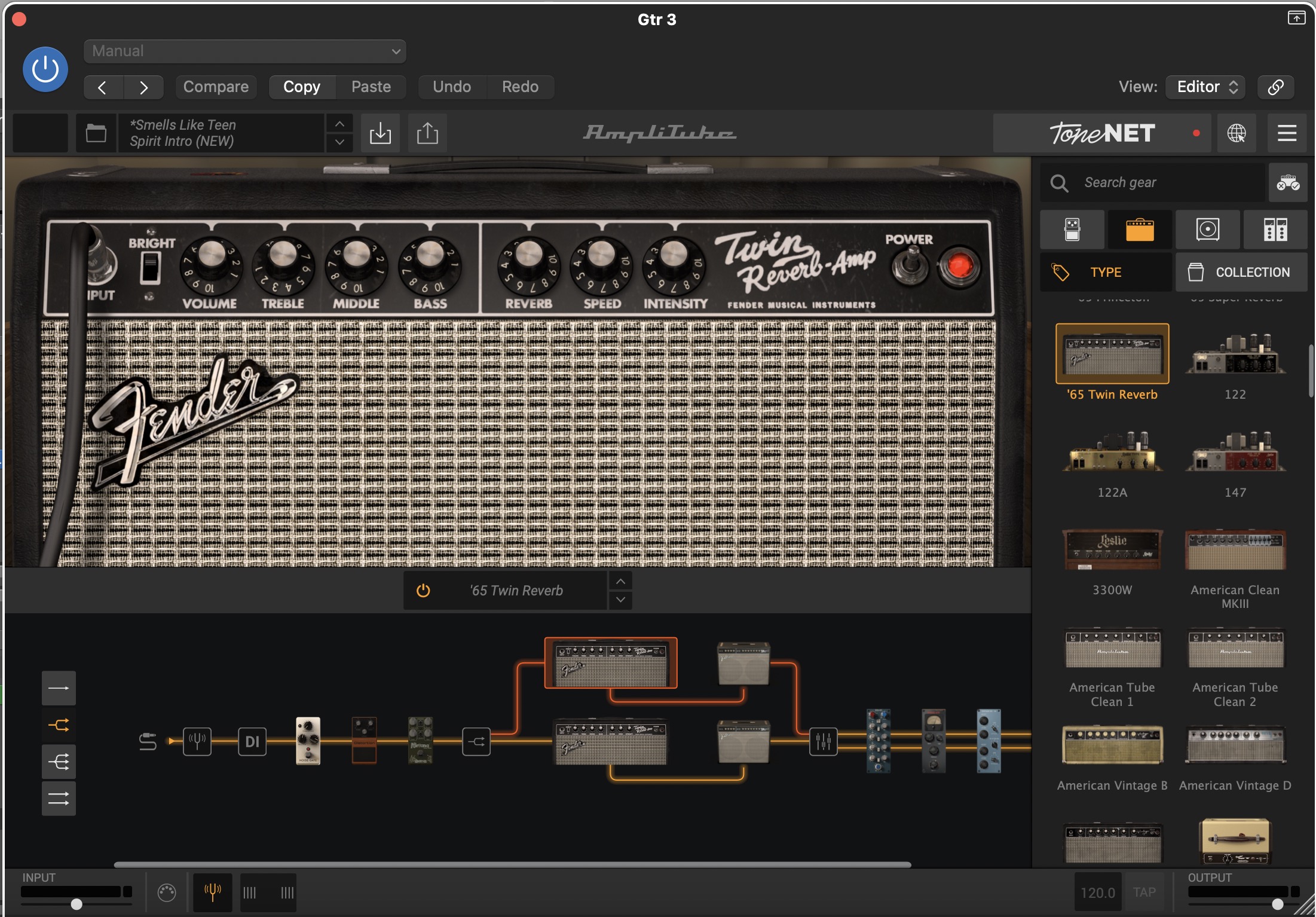This screenshot has width=1316, height=917.
Task: Click the gear filter icon beside search
Action: pos(1288,183)
